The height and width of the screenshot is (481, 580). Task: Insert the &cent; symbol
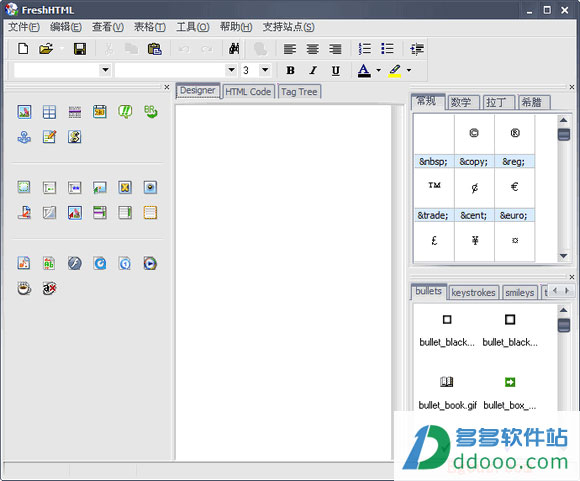(474, 195)
